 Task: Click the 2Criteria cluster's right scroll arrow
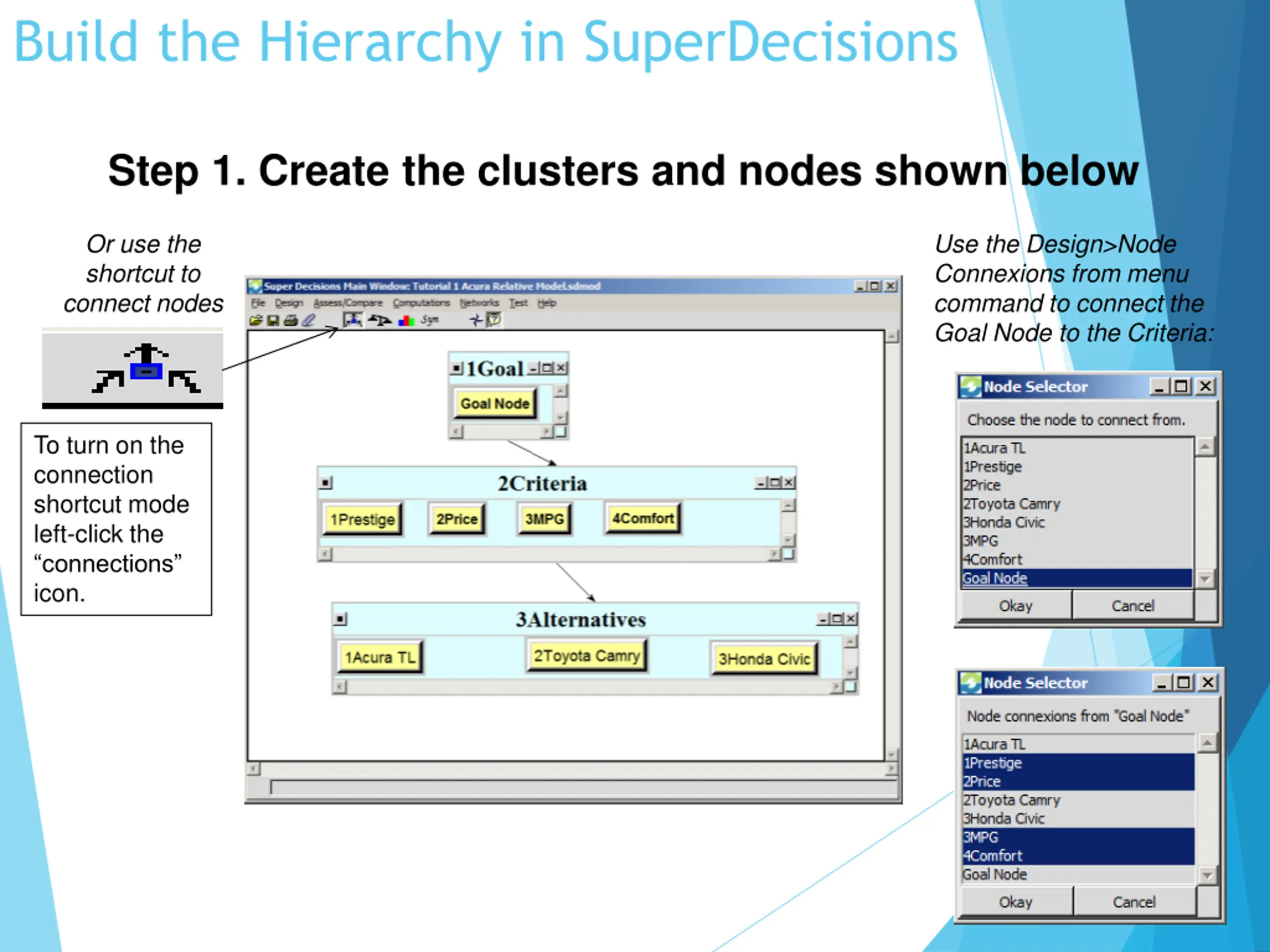pos(774,554)
